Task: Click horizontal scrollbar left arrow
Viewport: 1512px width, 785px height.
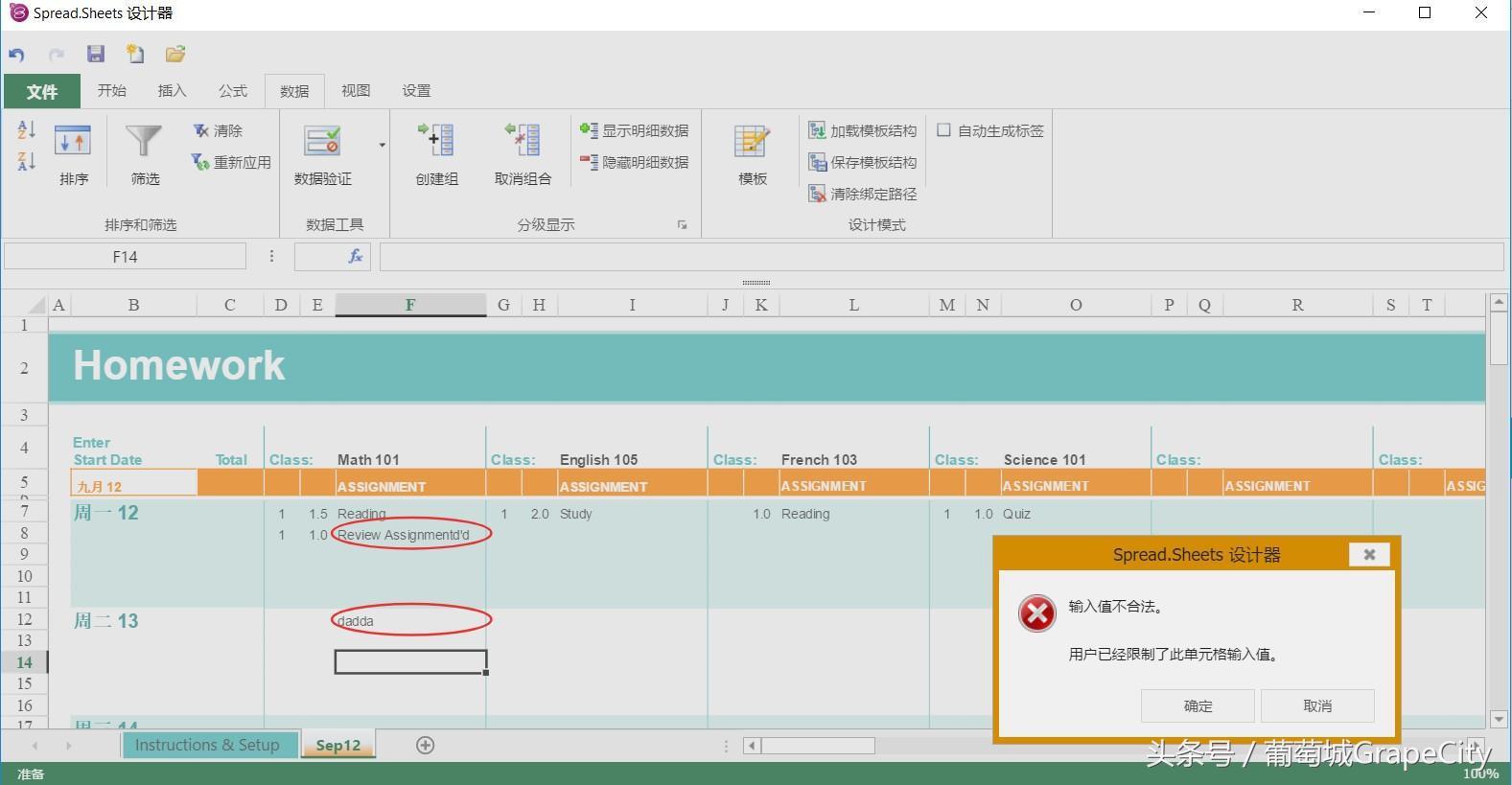Action: coord(753,745)
